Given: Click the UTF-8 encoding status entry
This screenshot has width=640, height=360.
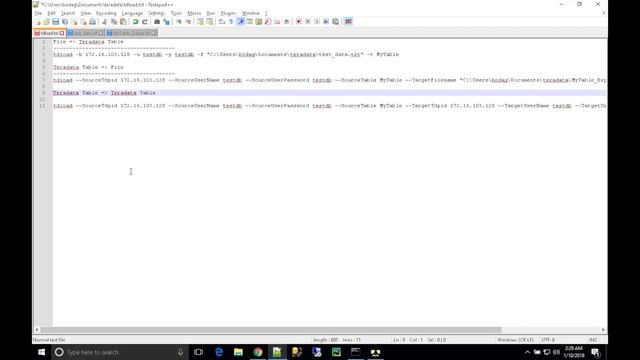Looking at the screenshot, I should coord(548,340).
